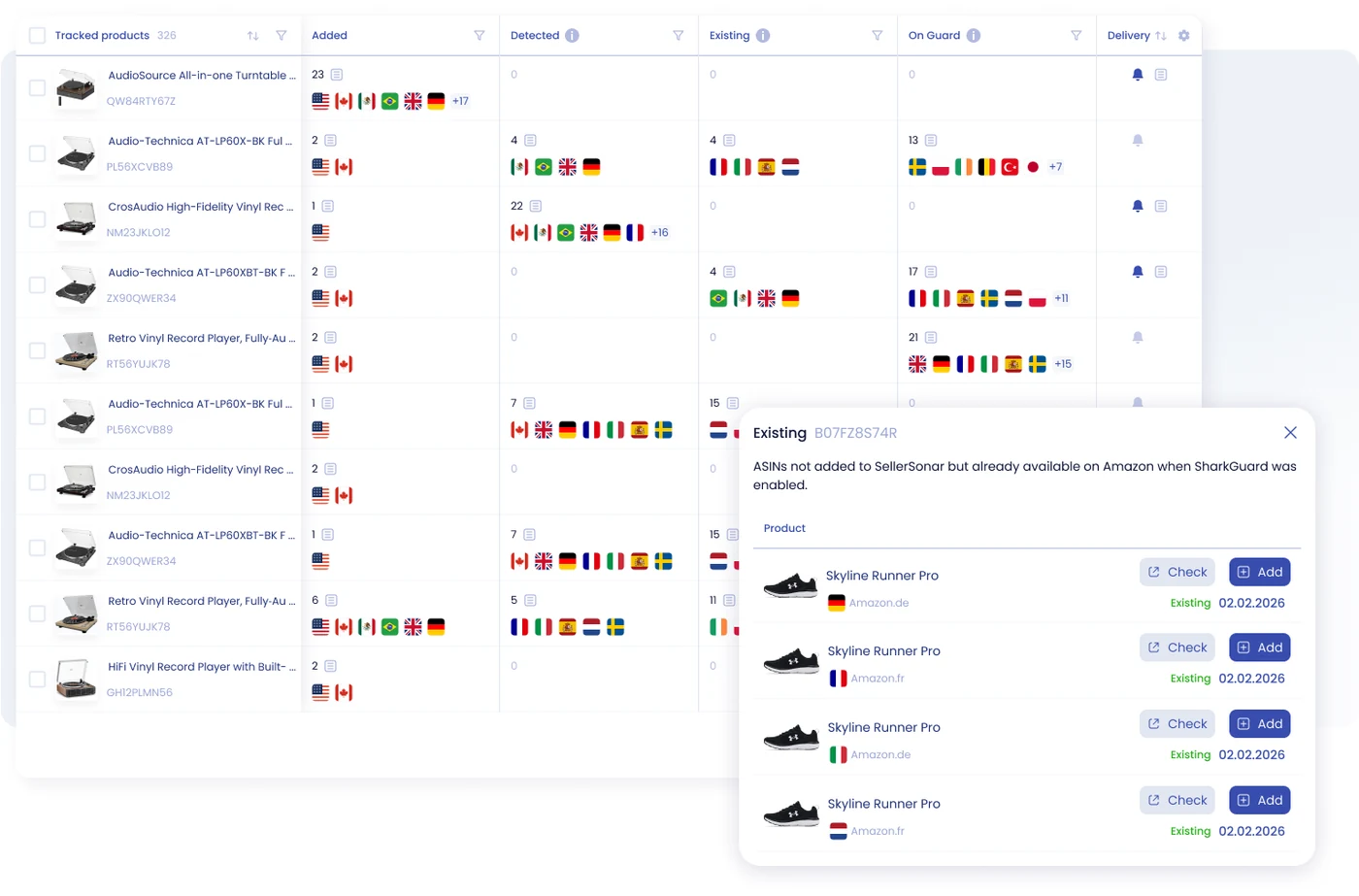Screen dimensions: 1359x896
Task: Filter the On Guard column
Action: tap(1077, 36)
